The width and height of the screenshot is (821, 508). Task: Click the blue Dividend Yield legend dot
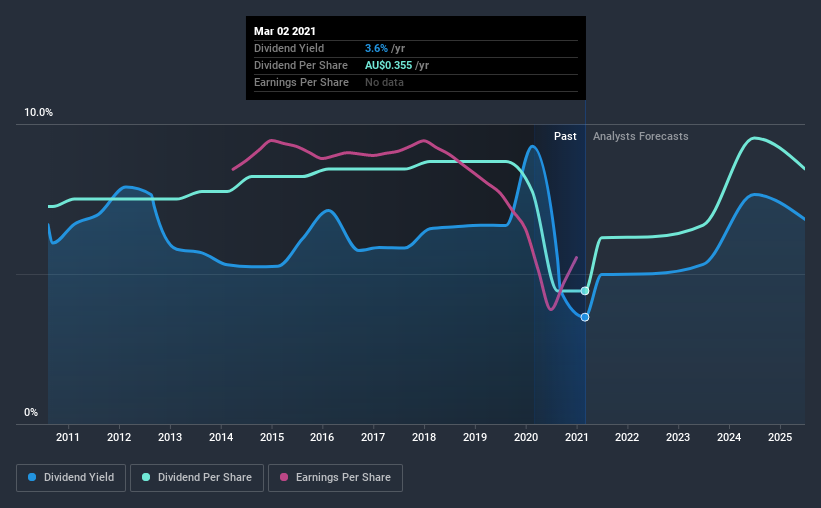tap(32, 477)
